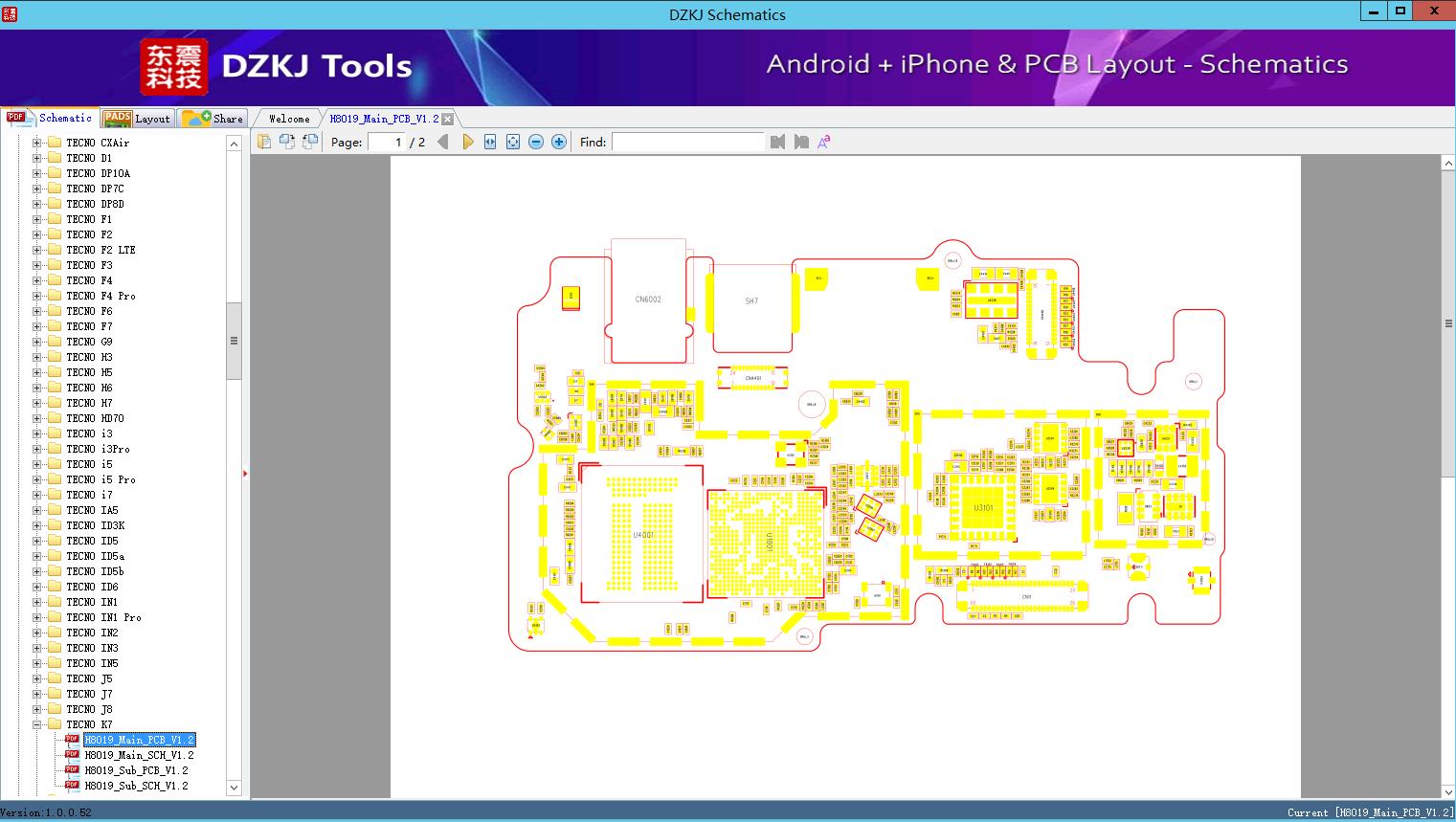Screen dimensions: 1456x822
Task: Select TECNO F1 in the tree
Action: [89, 219]
